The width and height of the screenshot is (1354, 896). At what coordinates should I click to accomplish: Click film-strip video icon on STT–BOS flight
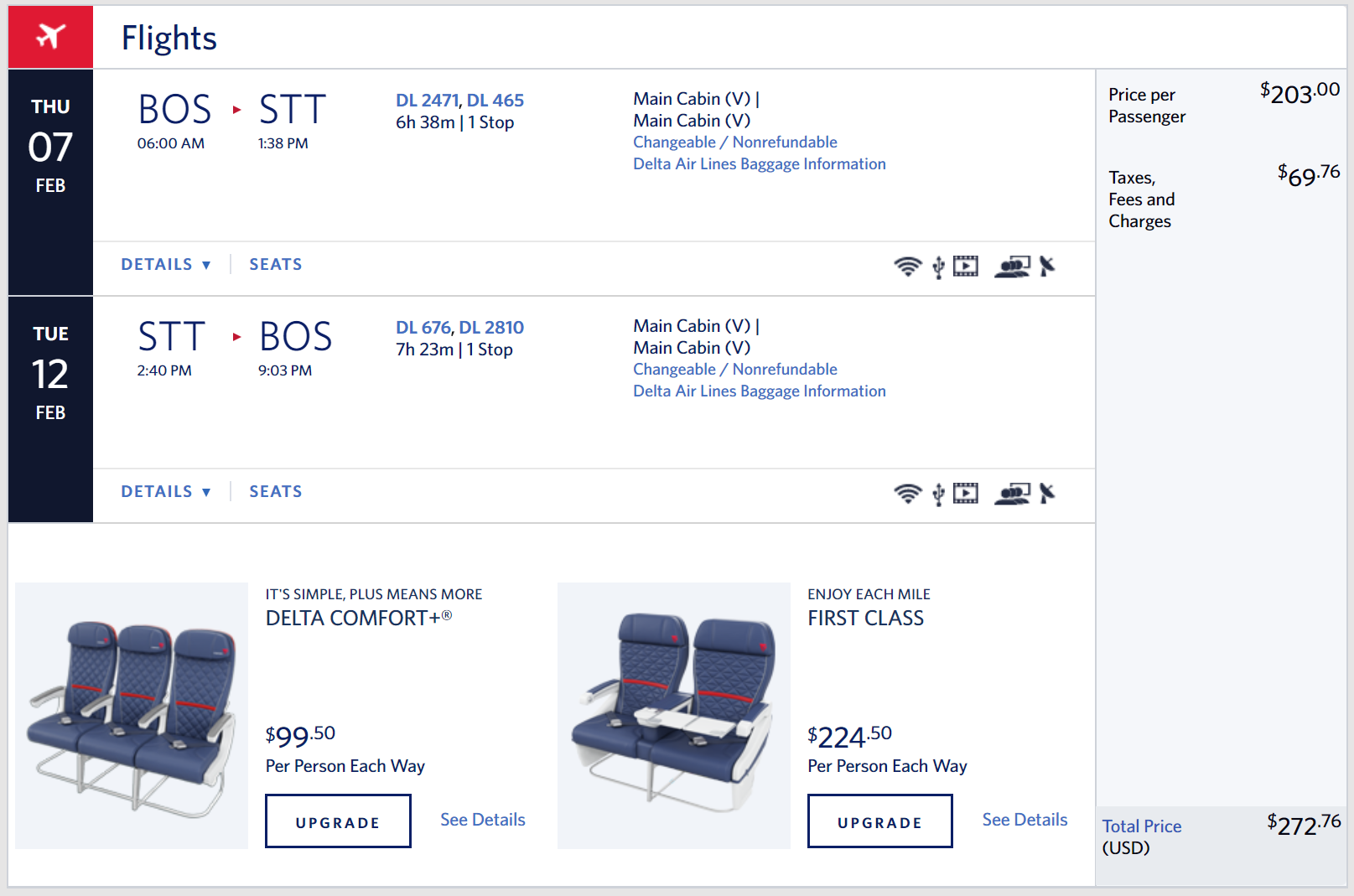(x=965, y=494)
